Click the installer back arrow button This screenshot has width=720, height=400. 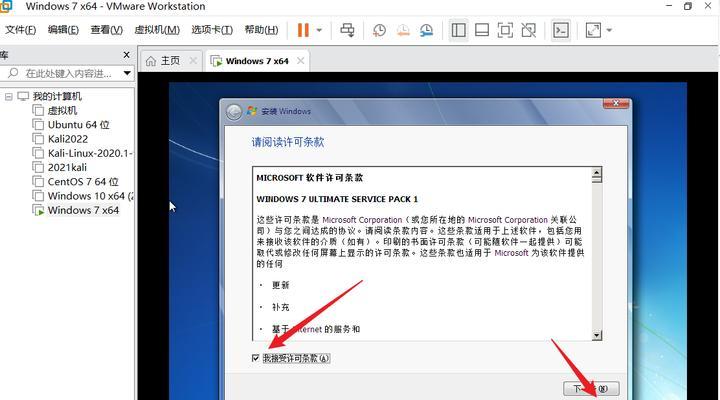pyautogui.click(x=234, y=112)
